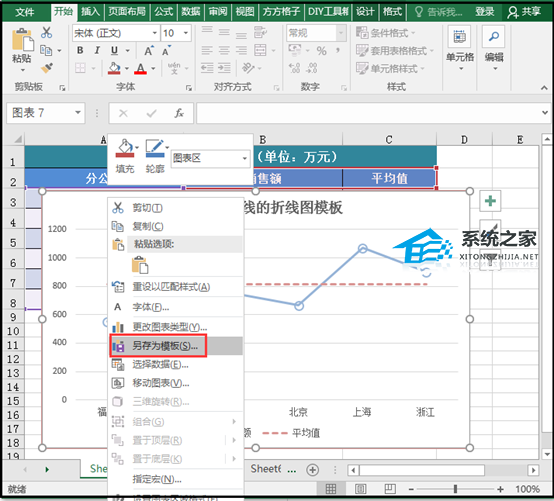
Task: Click the 共享 share button
Action: point(524,12)
